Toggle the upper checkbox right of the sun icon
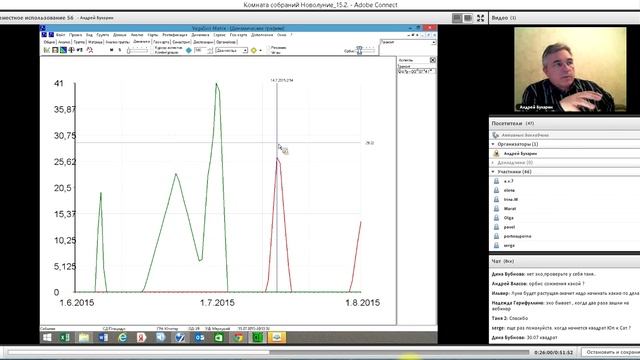Image resolution: width=640 pixels, height=360 pixels. point(269,48)
